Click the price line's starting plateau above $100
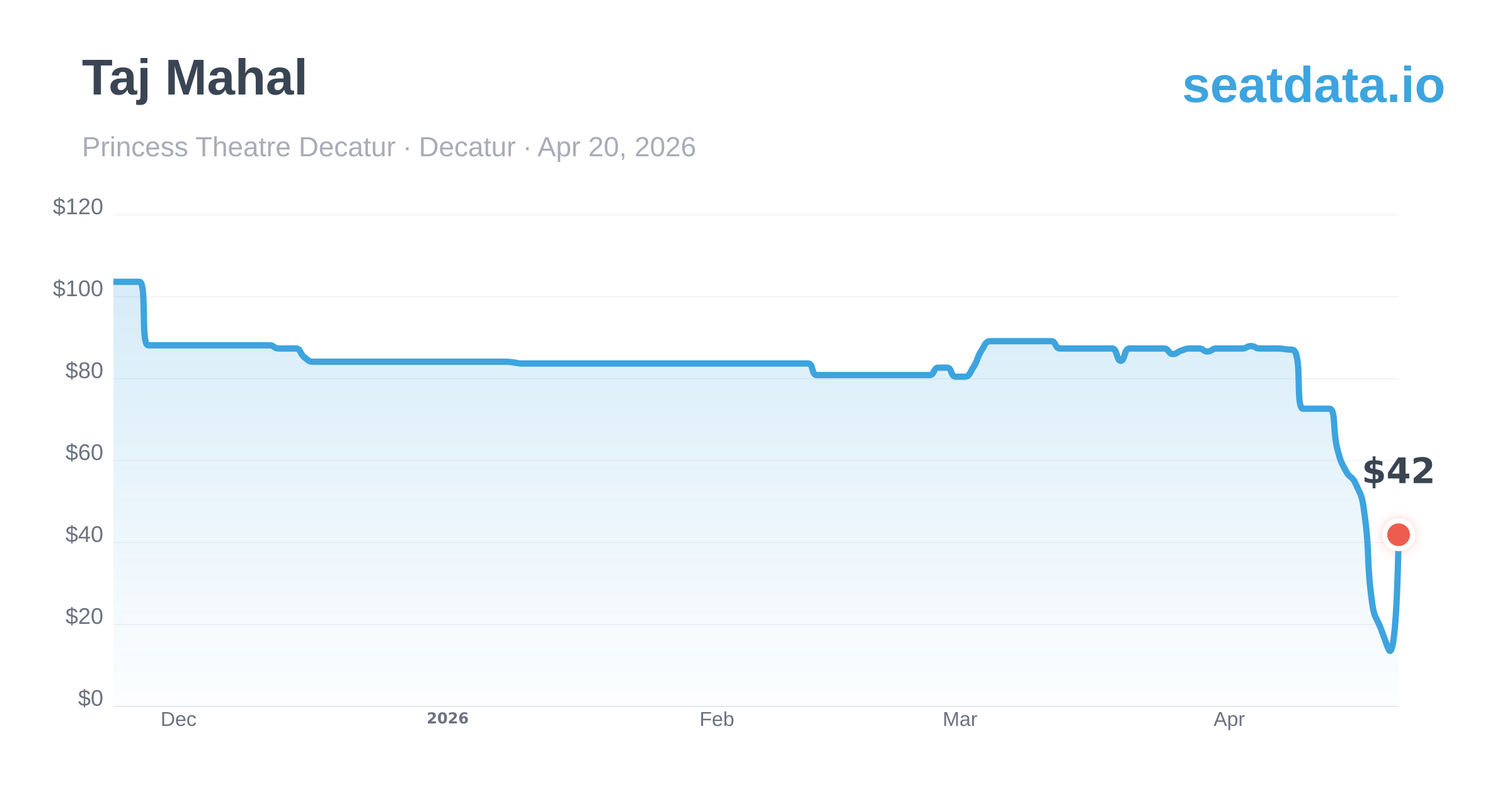 click(x=126, y=282)
